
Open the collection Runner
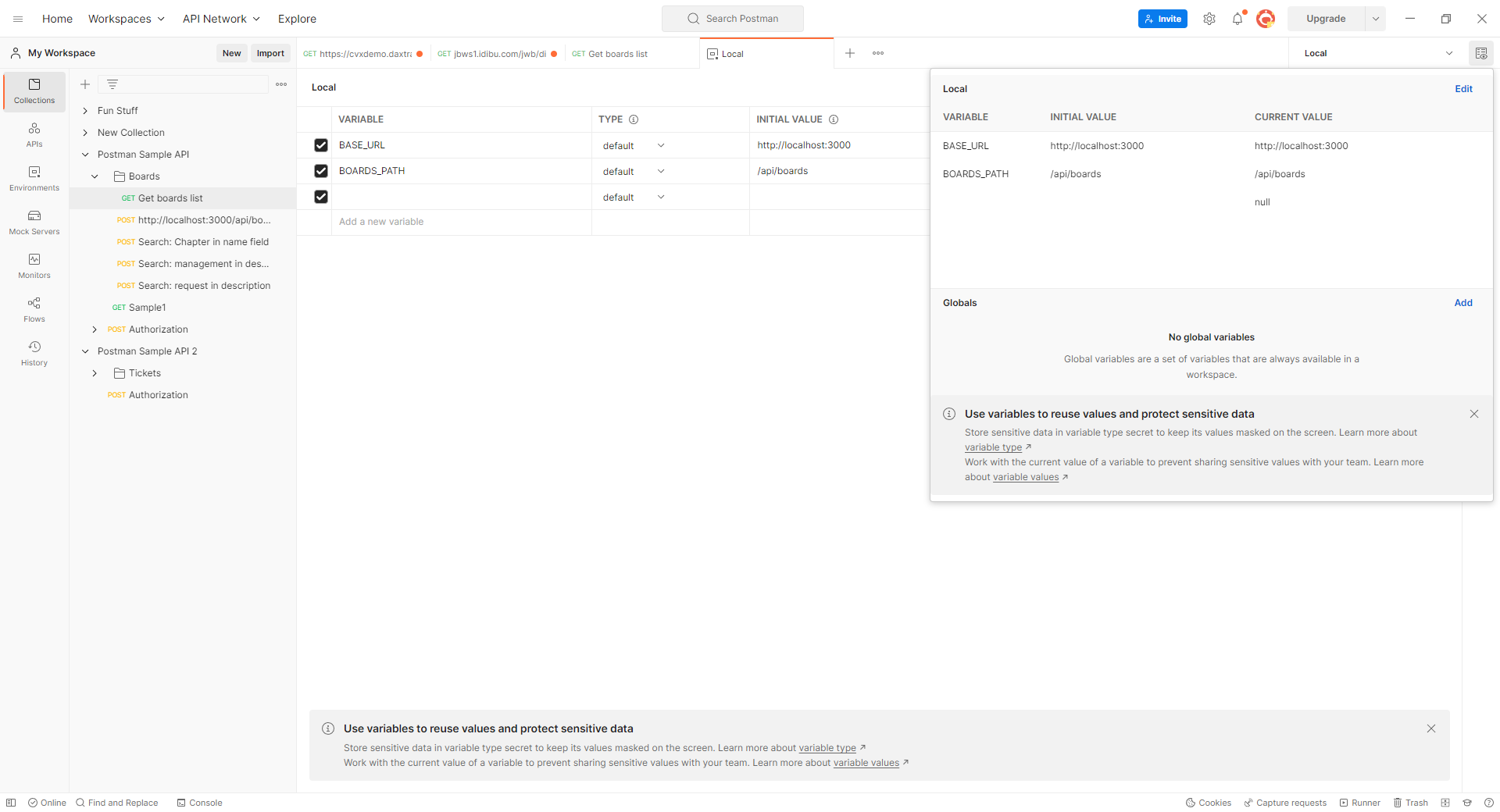pos(1359,803)
